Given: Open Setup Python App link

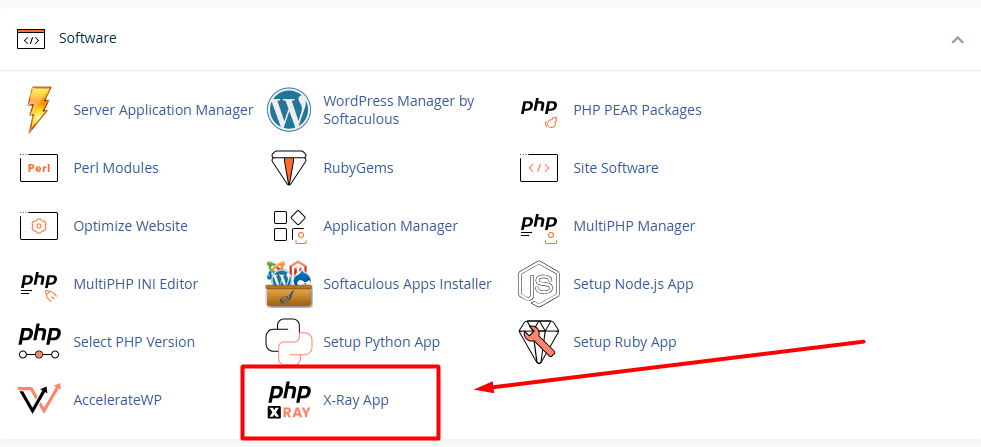Looking at the screenshot, I should click(x=382, y=342).
